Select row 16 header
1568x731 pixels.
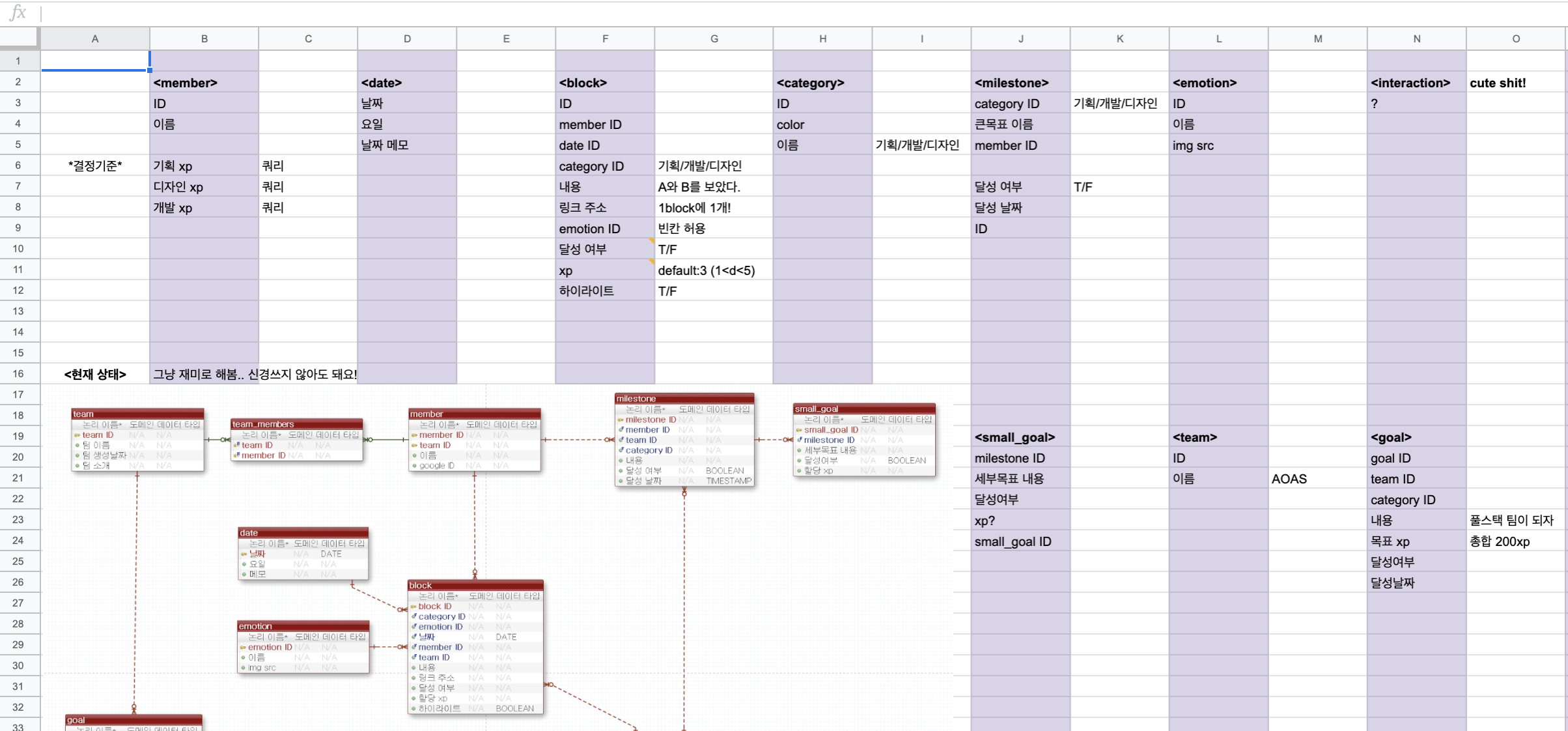pos(18,374)
